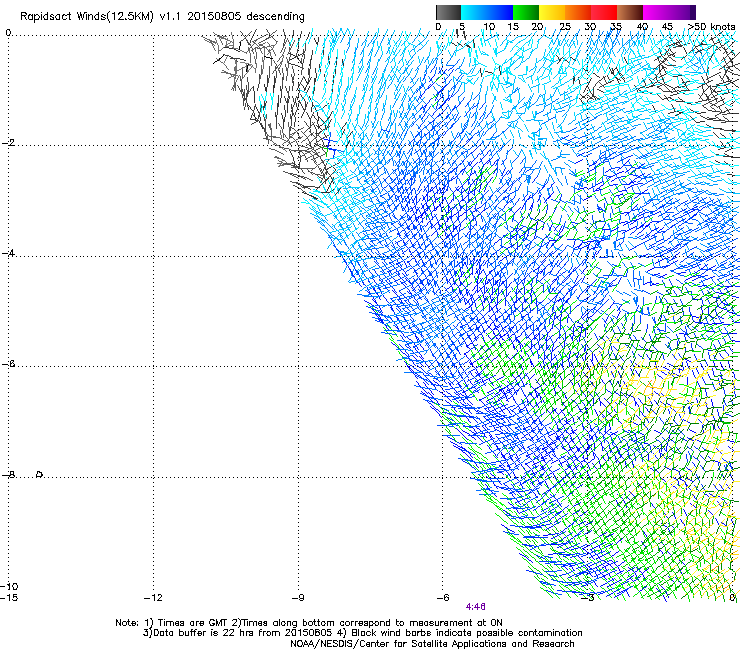Click the "-15" longitude axis label
The image size is (740, 650).
point(9,598)
